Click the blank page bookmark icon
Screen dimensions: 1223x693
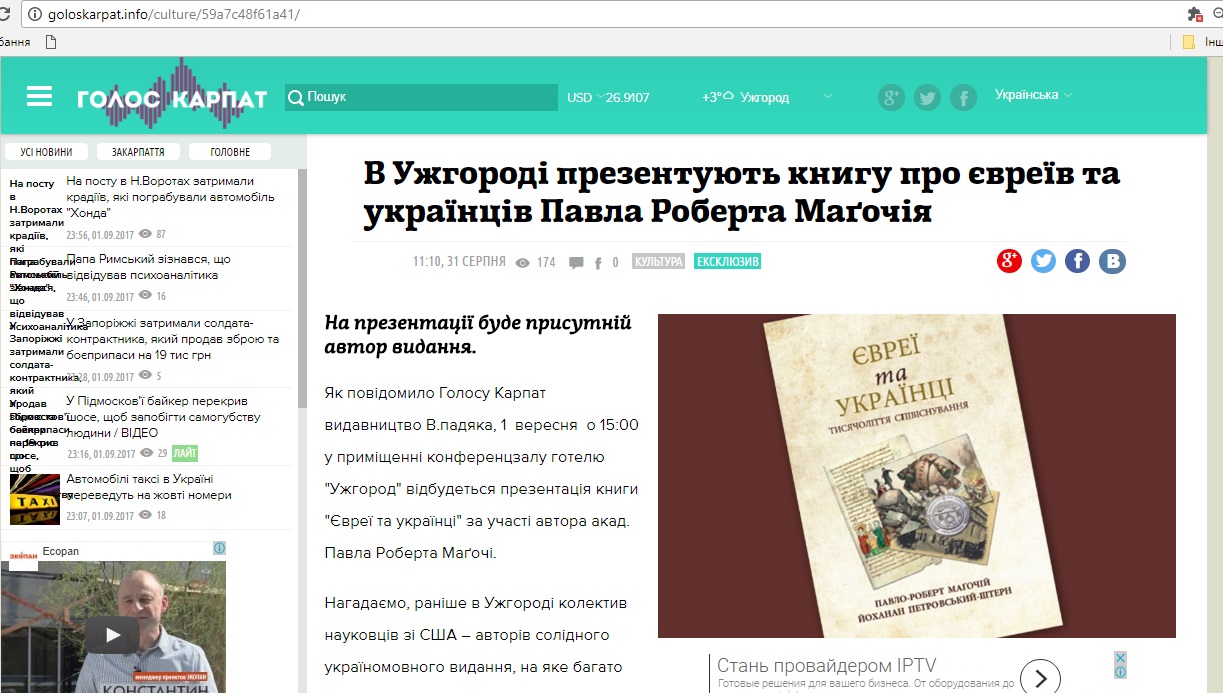click(51, 42)
